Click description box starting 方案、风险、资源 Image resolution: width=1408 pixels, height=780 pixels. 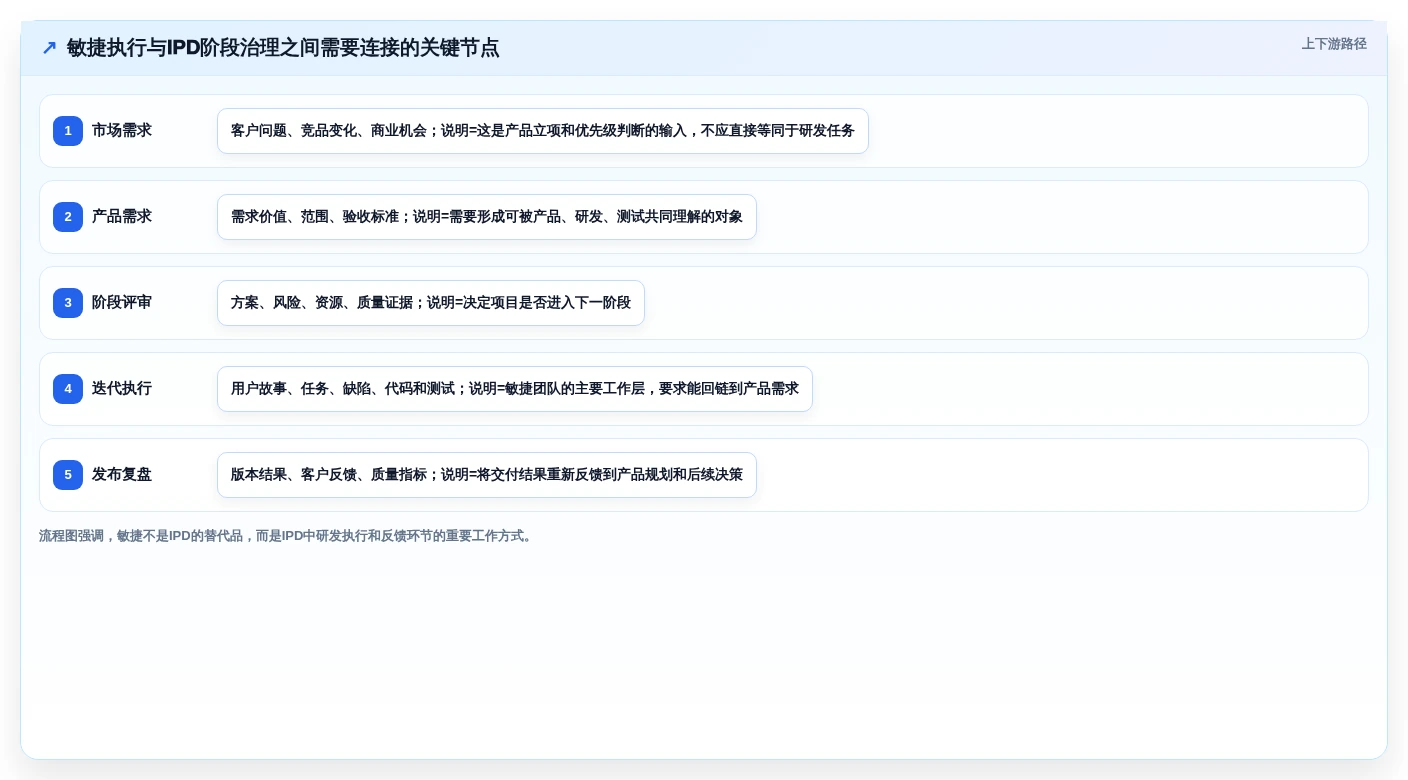[431, 303]
